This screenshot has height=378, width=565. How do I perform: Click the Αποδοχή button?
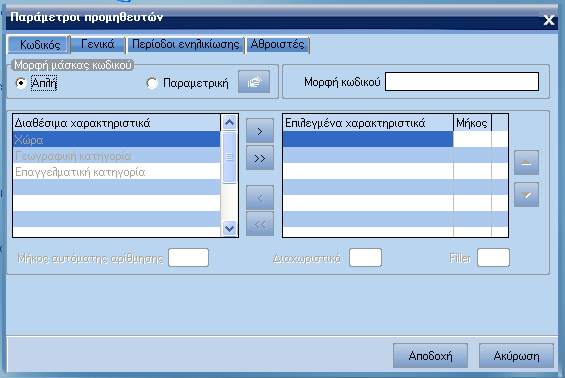431,356
